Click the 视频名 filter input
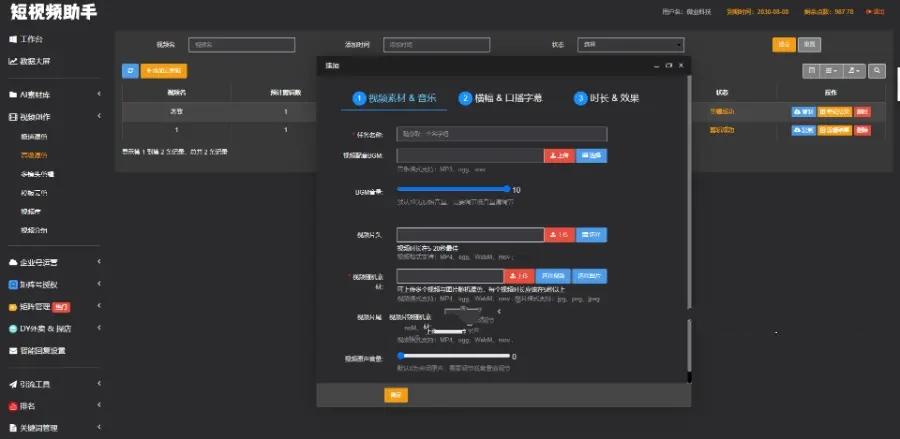Image resolution: width=900 pixels, height=439 pixels. point(242,45)
